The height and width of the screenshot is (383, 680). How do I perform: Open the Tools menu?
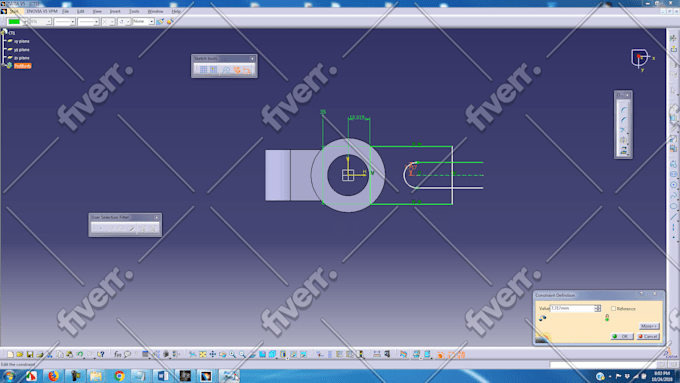coord(134,11)
